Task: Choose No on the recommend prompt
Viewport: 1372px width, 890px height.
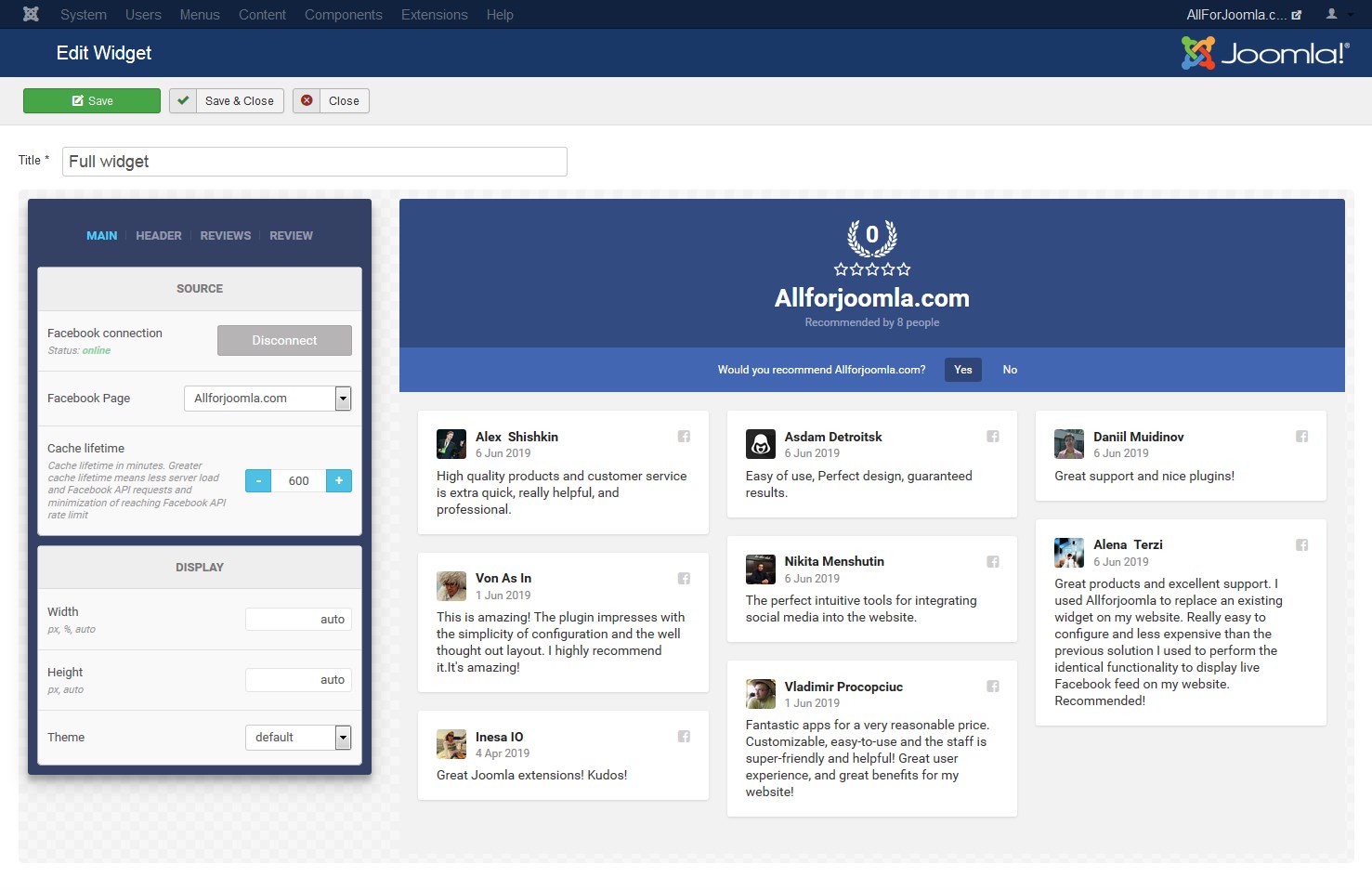Action: [x=1010, y=370]
